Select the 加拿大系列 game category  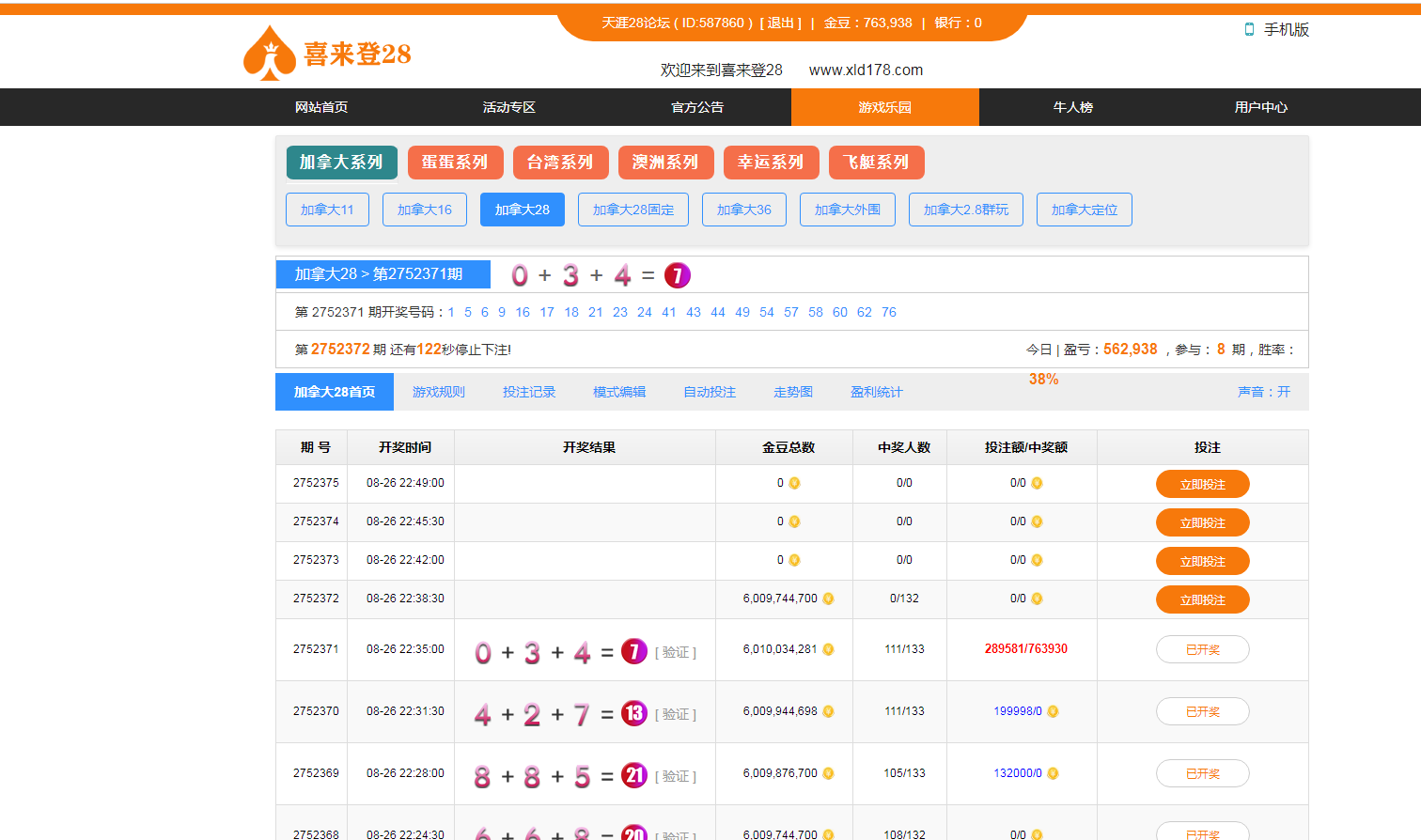[x=341, y=163]
